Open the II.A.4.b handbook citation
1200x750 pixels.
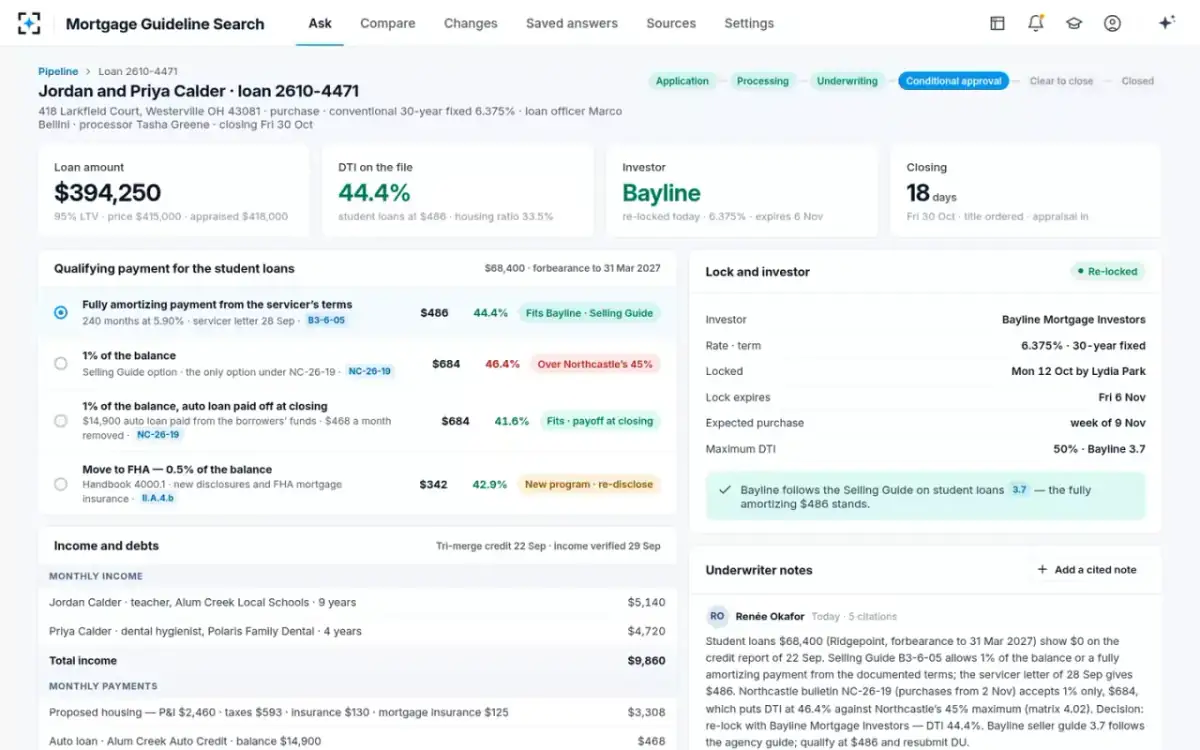pyautogui.click(x=157, y=498)
